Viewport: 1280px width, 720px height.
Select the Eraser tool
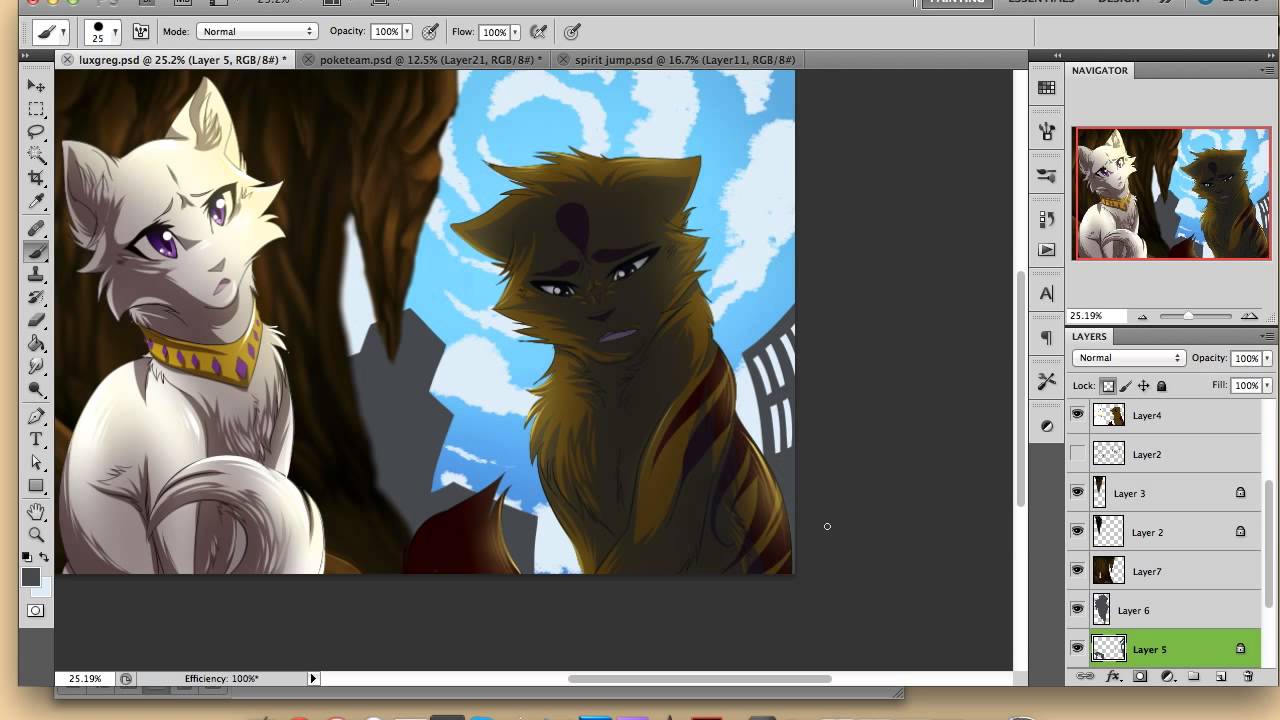(36, 321)
